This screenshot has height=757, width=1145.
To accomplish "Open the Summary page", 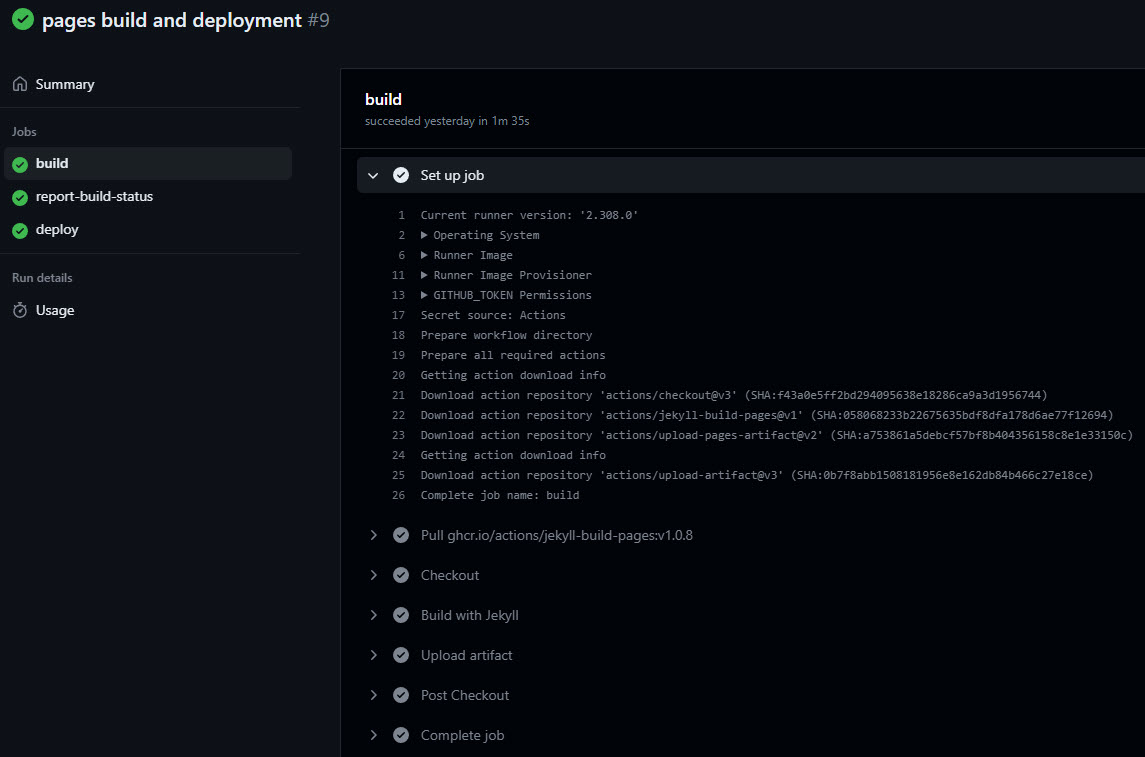I will pos(65,85).
